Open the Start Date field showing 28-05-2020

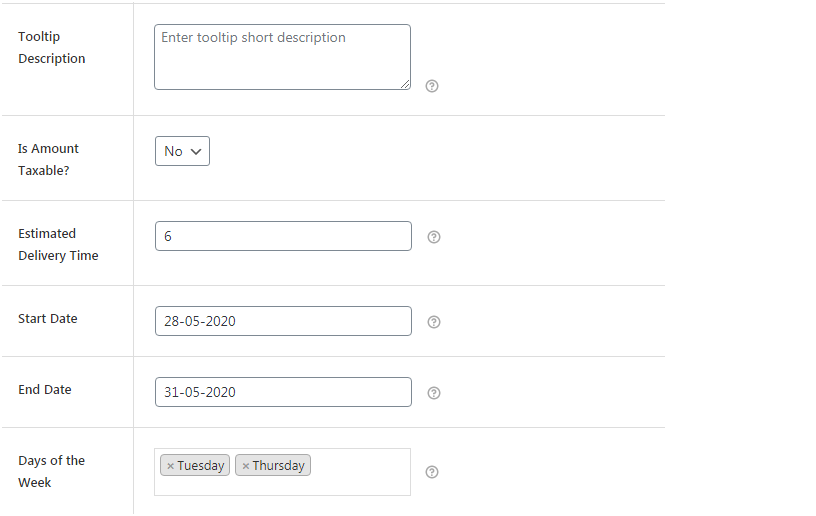283,321
